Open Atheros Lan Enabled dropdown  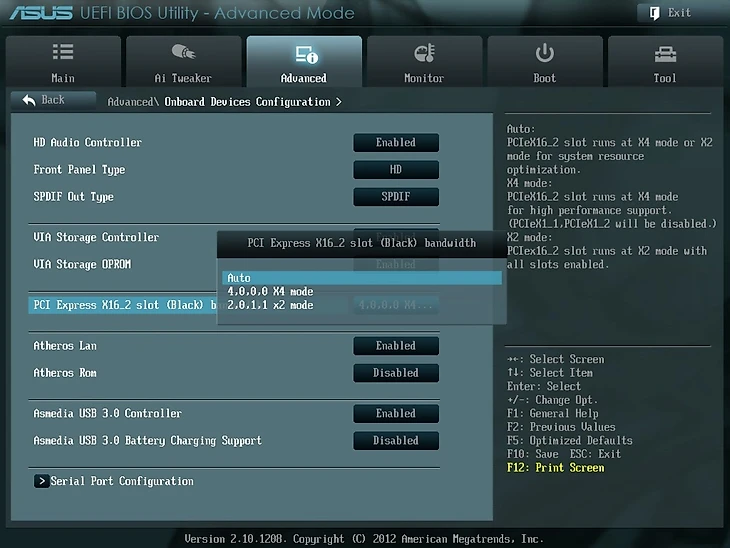[396, 346]
